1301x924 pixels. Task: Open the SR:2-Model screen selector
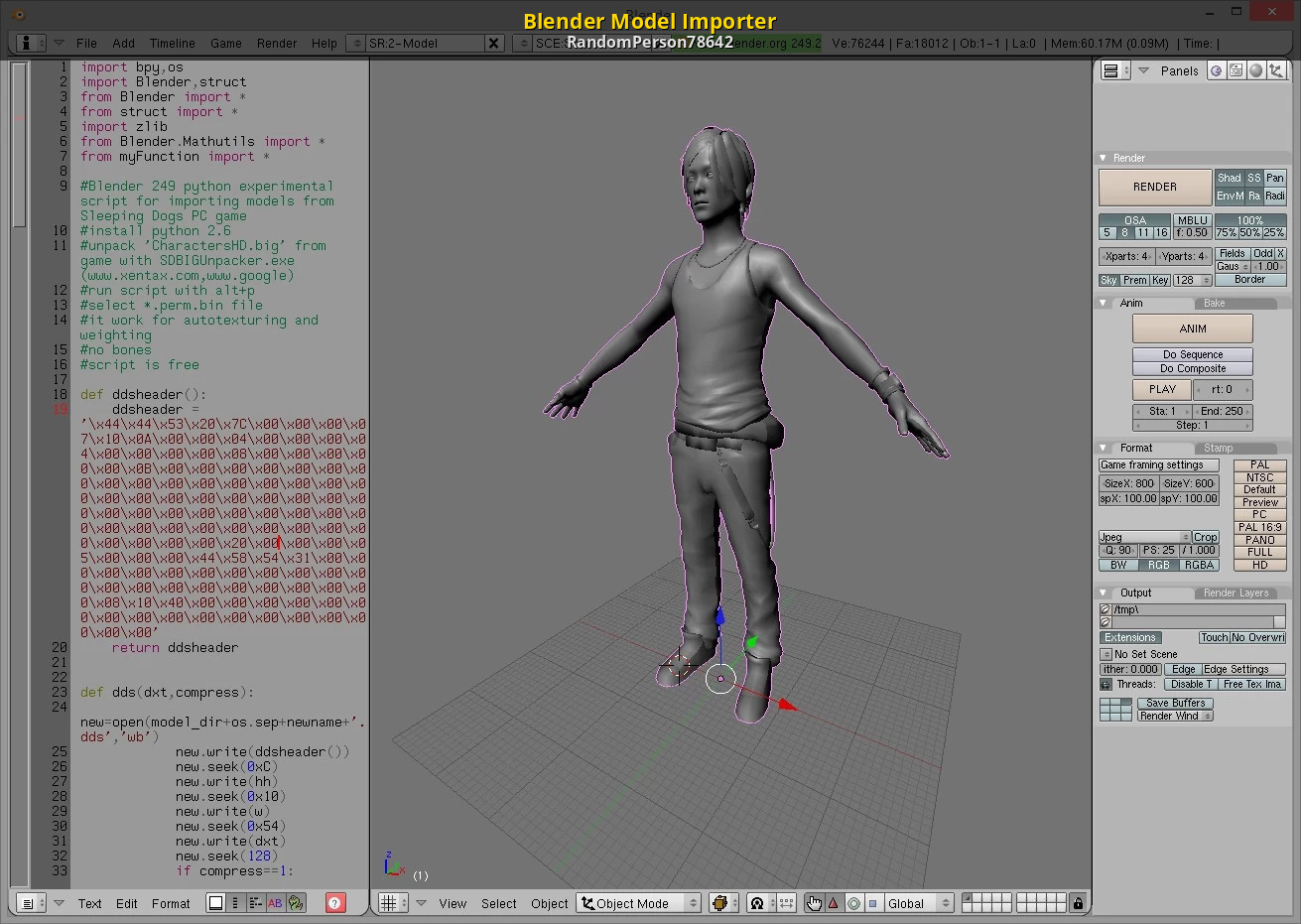pyautogui.click(x=355, y=43)
